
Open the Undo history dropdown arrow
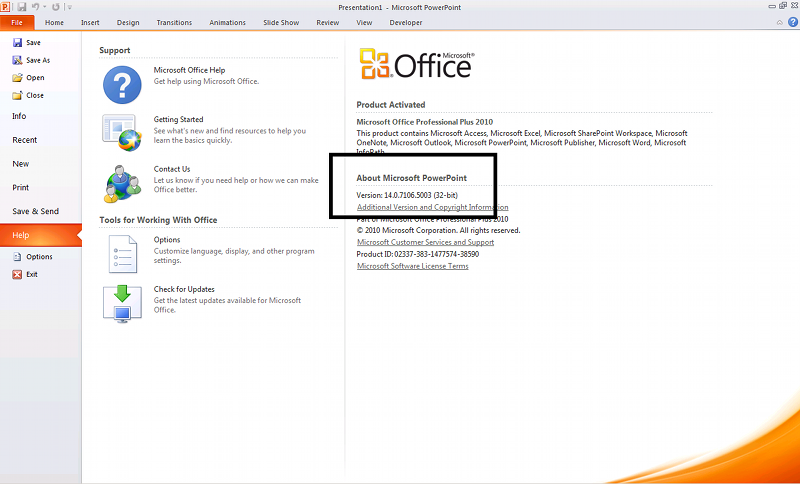[x=43, y=7]
